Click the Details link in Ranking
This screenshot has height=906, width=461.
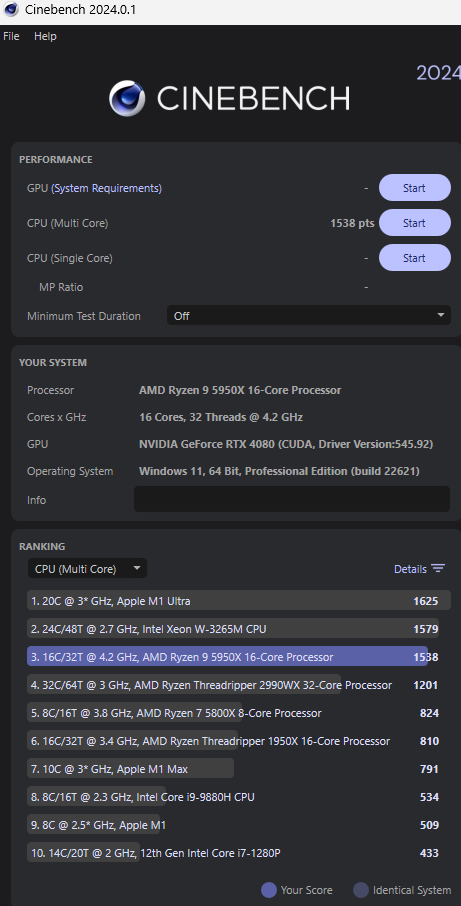410,569
